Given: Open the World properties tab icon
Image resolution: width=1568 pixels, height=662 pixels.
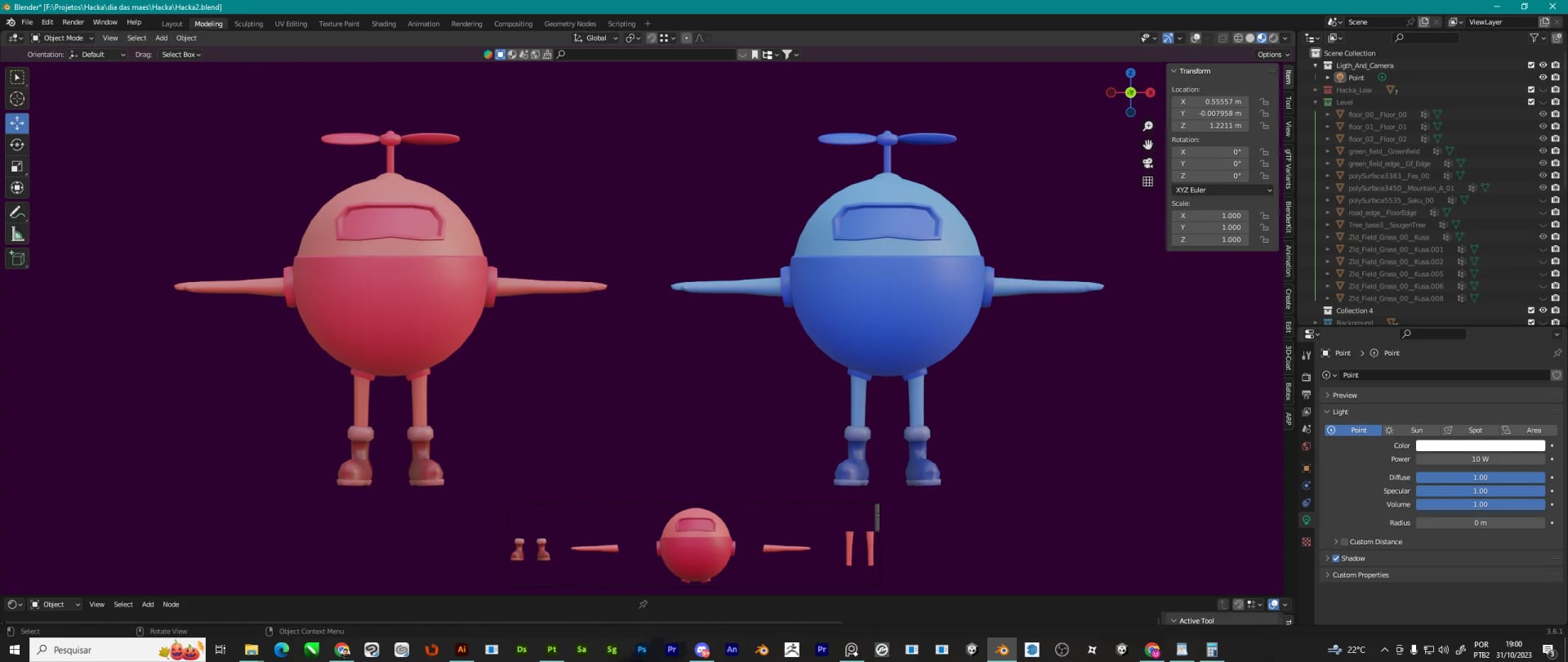Looking at the screenshot, I should (x=1306, y=447).
